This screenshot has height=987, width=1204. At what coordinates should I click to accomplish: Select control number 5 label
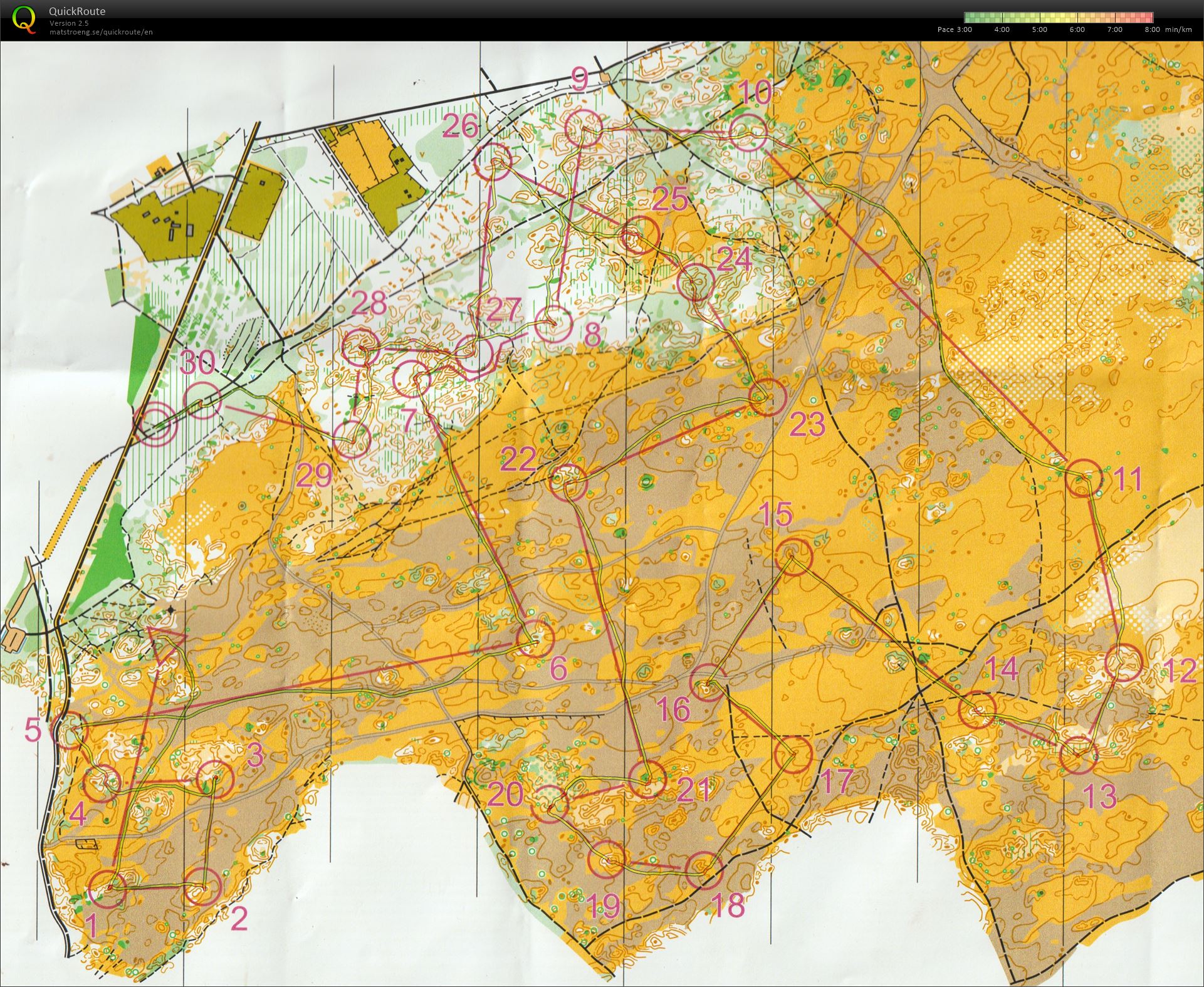[33, 730]
